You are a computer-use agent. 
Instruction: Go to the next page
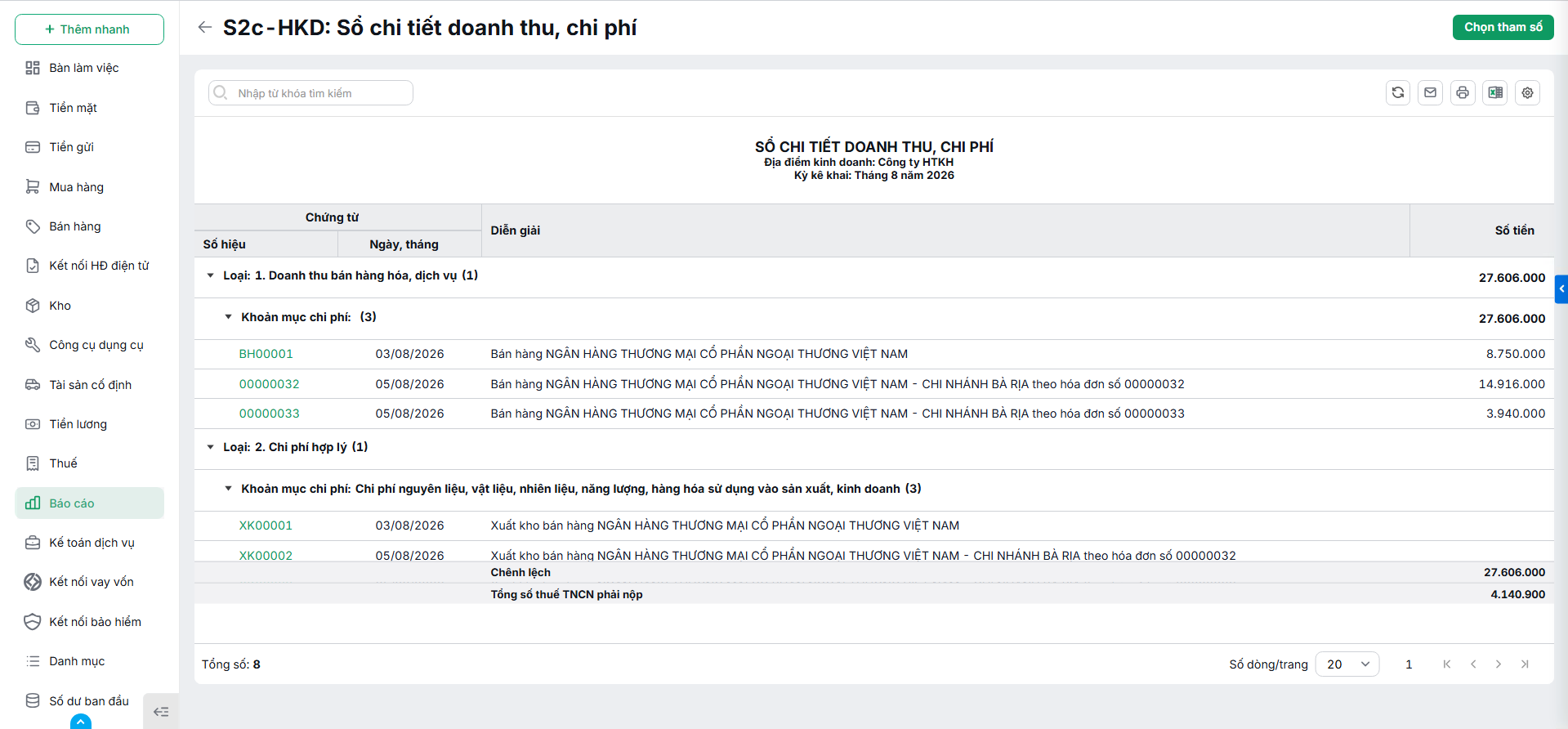(1499, 664)
